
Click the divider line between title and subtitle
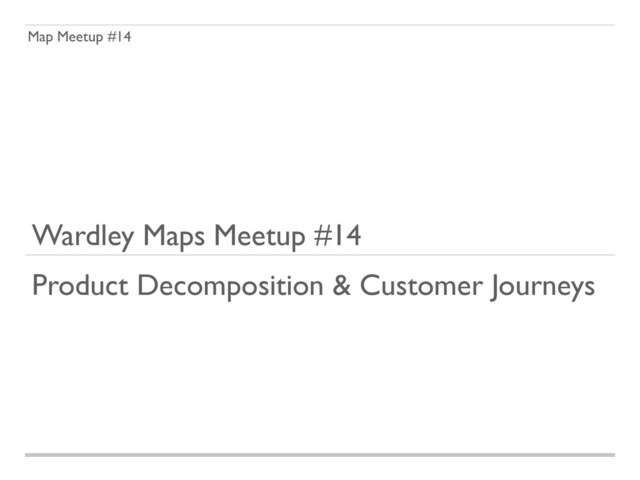tap(320, 255)
